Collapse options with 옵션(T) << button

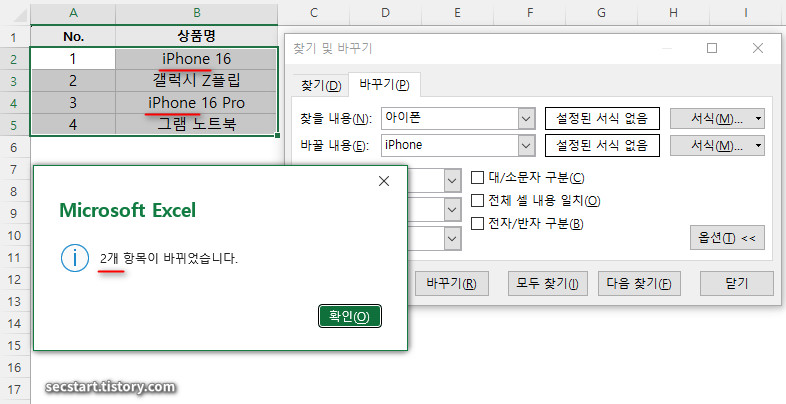click(727, 238)
